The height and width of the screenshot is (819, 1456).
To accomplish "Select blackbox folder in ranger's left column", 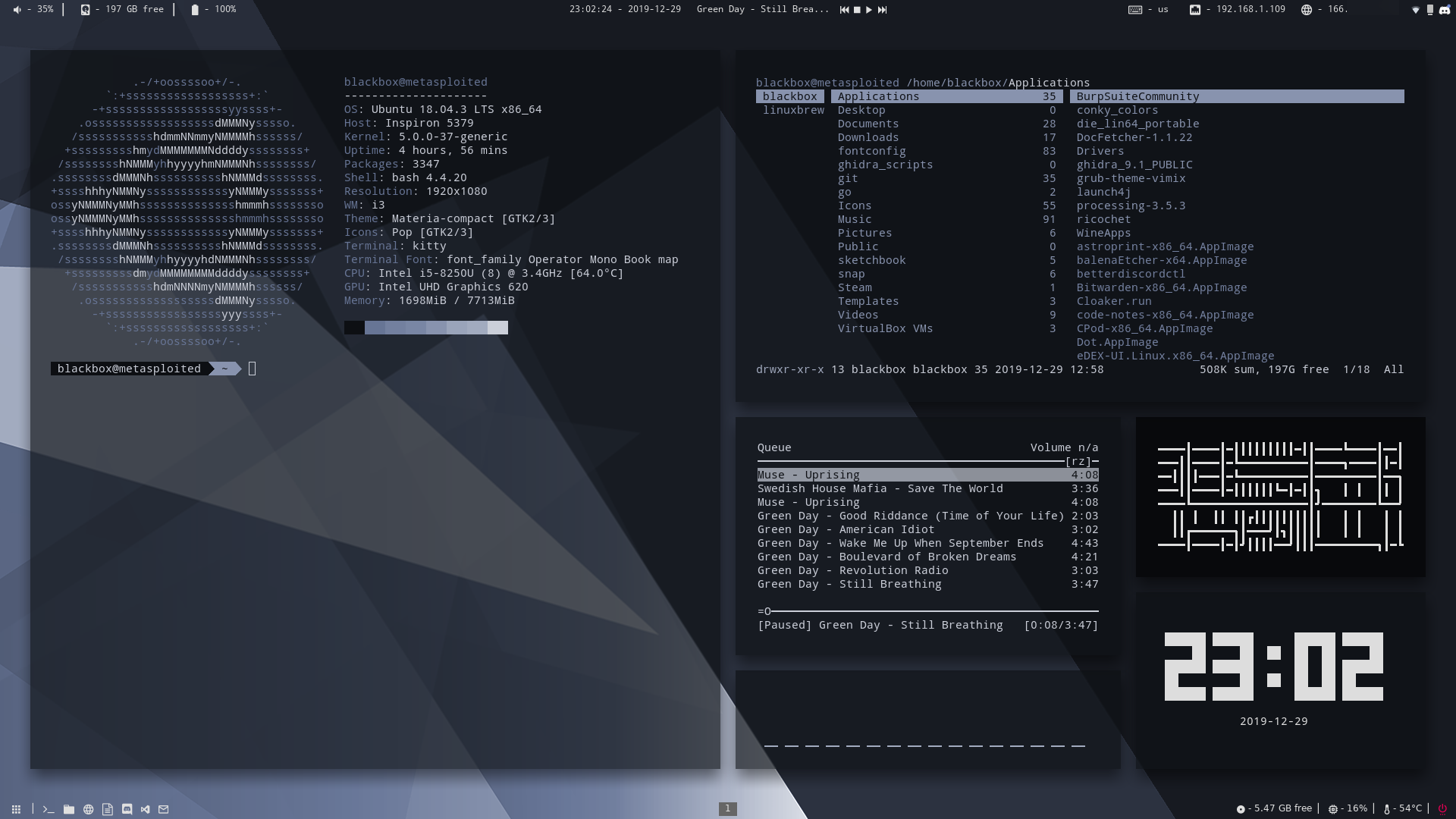I will point(790,96).
